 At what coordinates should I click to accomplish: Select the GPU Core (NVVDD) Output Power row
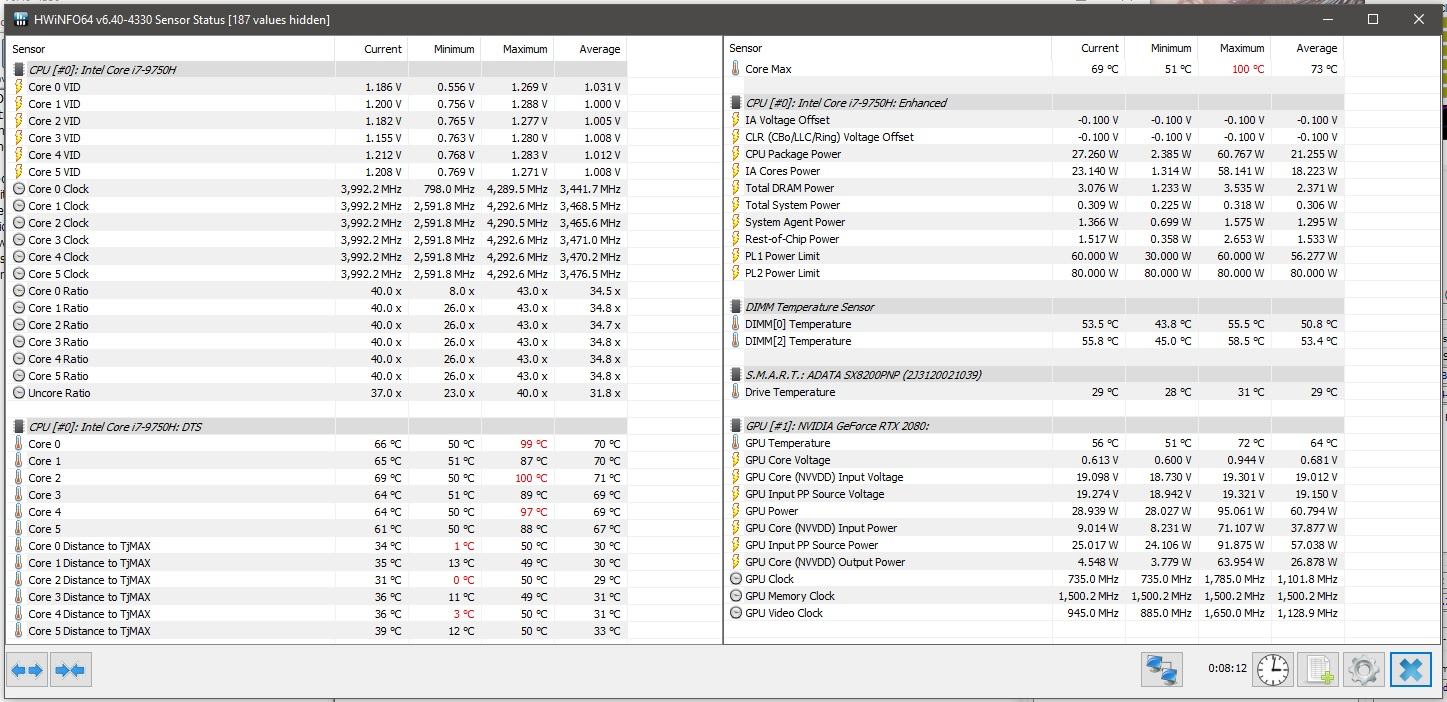(1034, 562)
